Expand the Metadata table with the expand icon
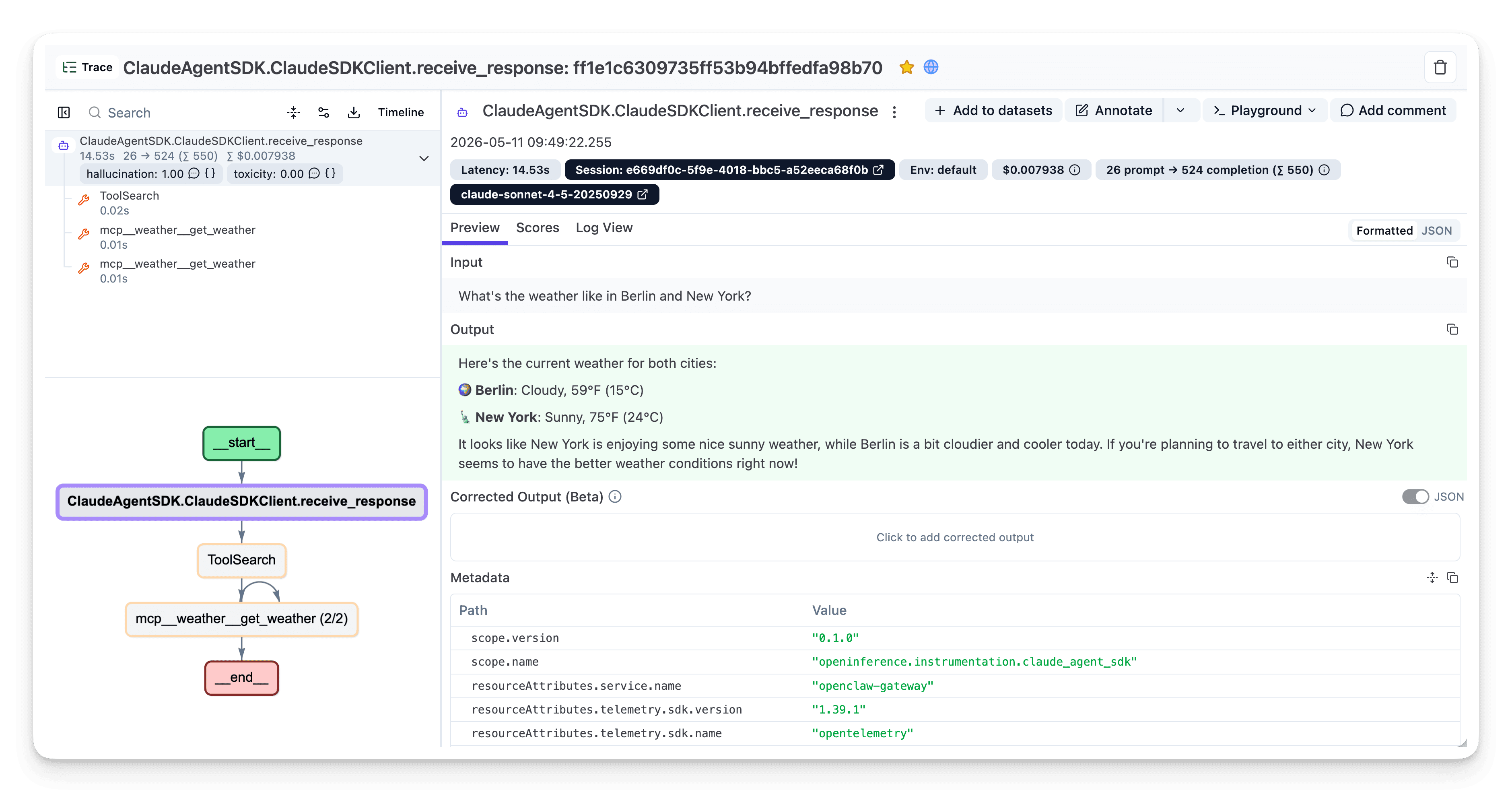The image size is (1512, 792). pyautogui.click(x=1432, y=578)
